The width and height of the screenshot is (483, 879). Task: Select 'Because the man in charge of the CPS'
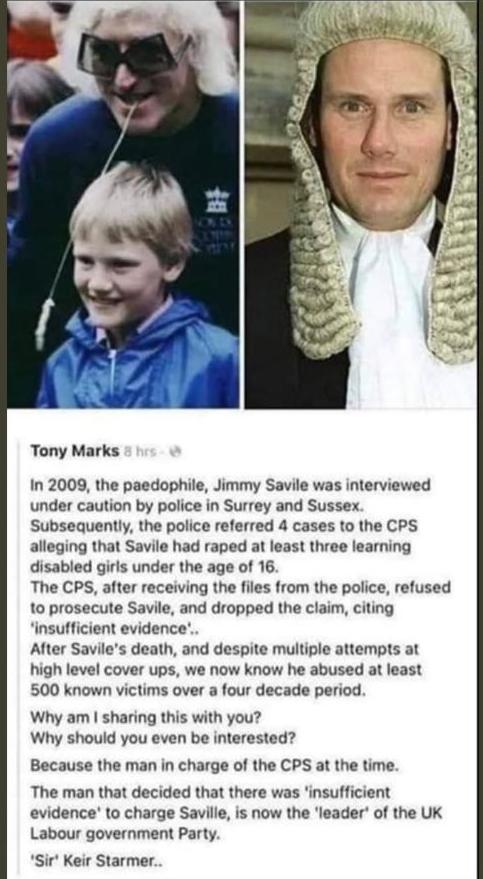(x=214, y=765)
